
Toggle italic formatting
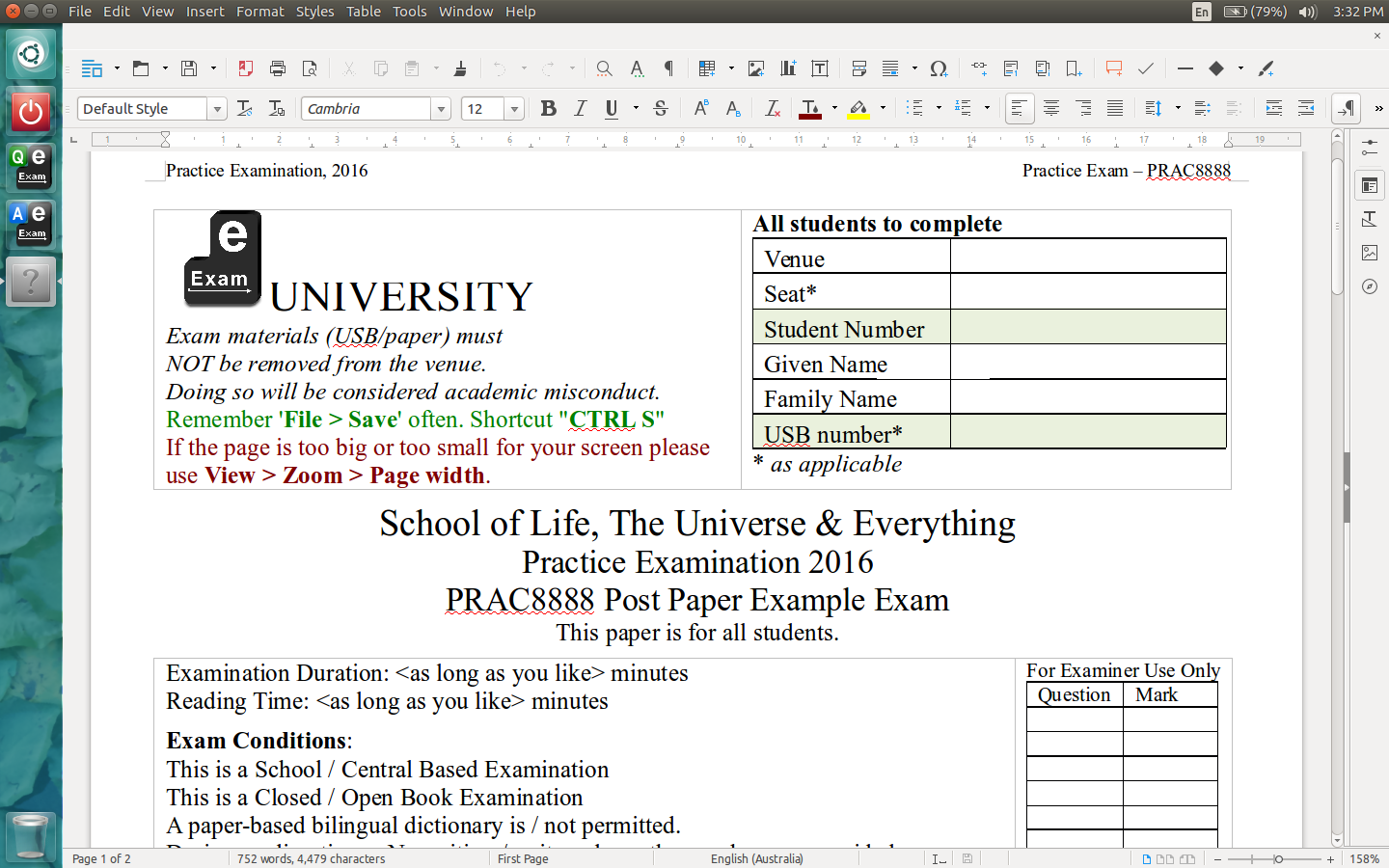point(580,109)
